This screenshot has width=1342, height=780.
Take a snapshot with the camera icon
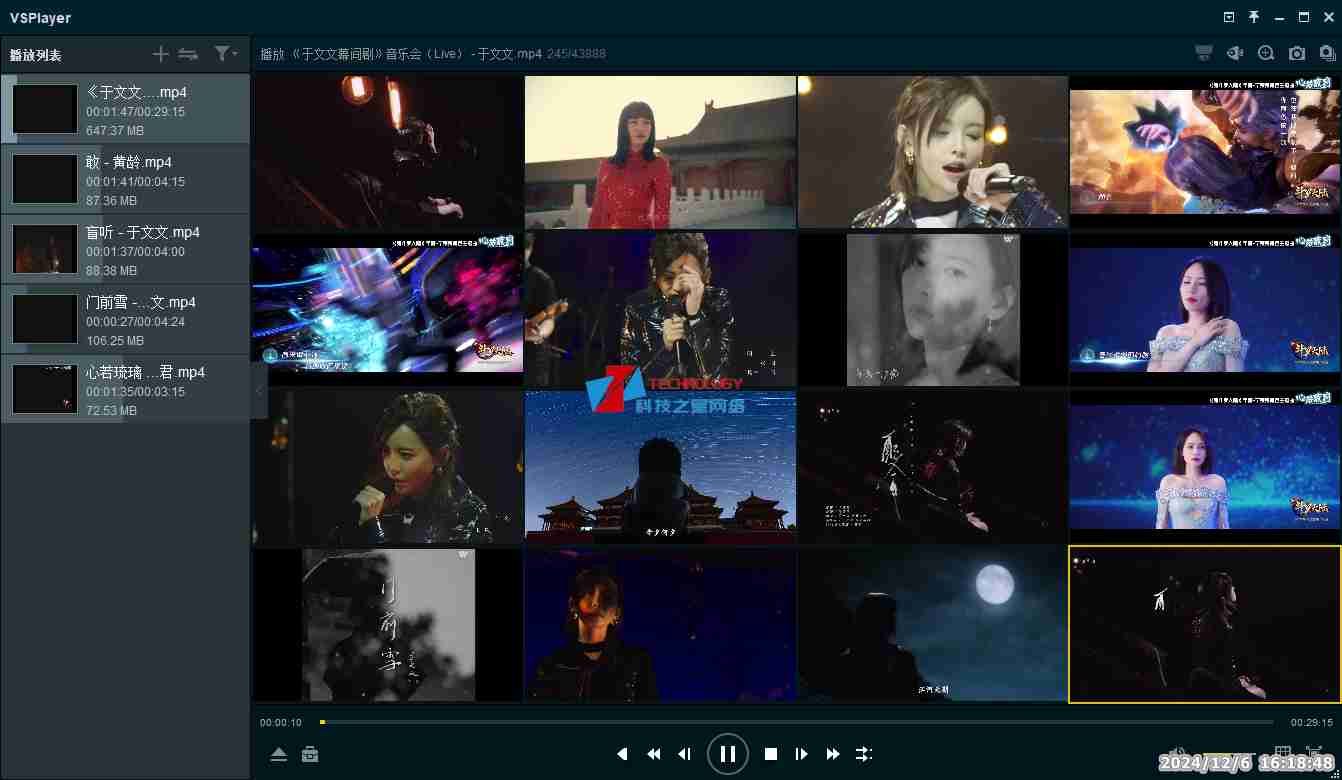tap(1297, 54)
